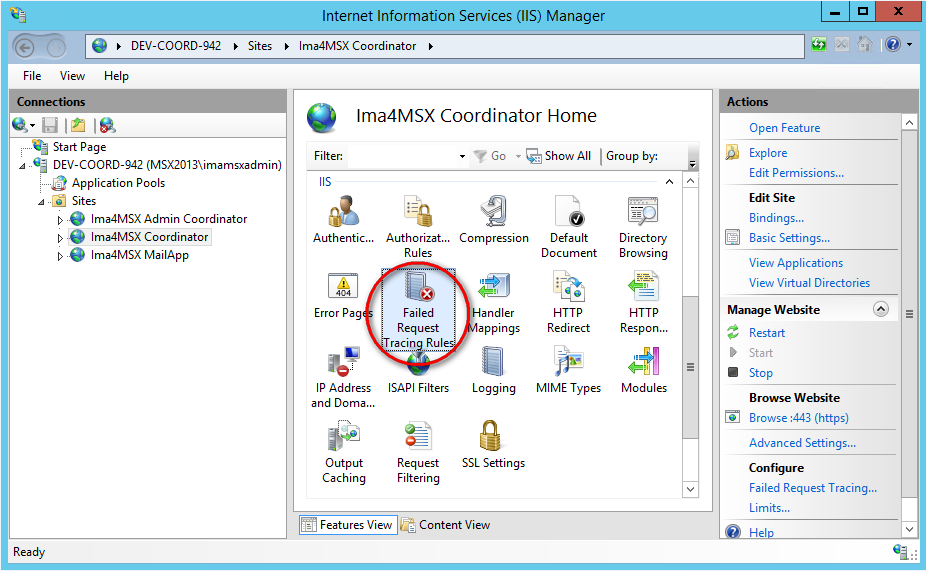The height and width of the screenshot is (571, 926).
Task: Open the Limits link
Action: point(769,507)
